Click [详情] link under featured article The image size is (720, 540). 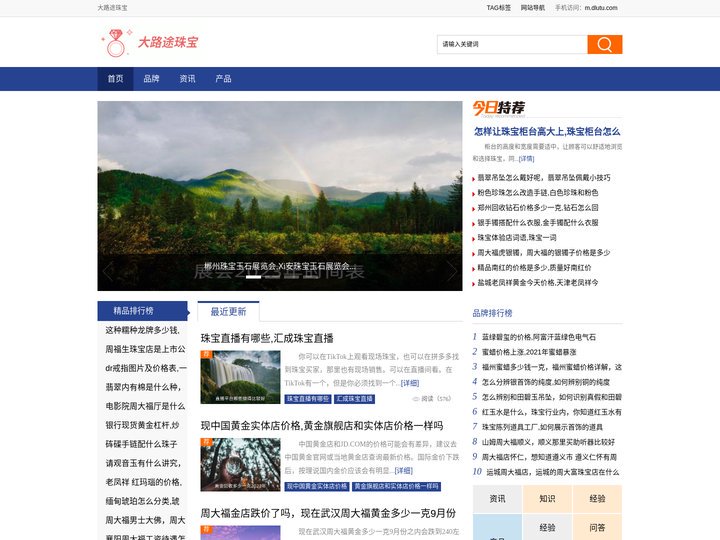click(526, 159)
